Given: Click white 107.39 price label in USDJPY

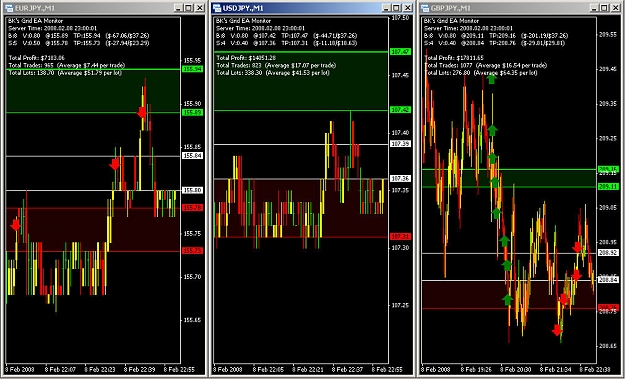Looking at the screenshot, I should tap(400, 144).
